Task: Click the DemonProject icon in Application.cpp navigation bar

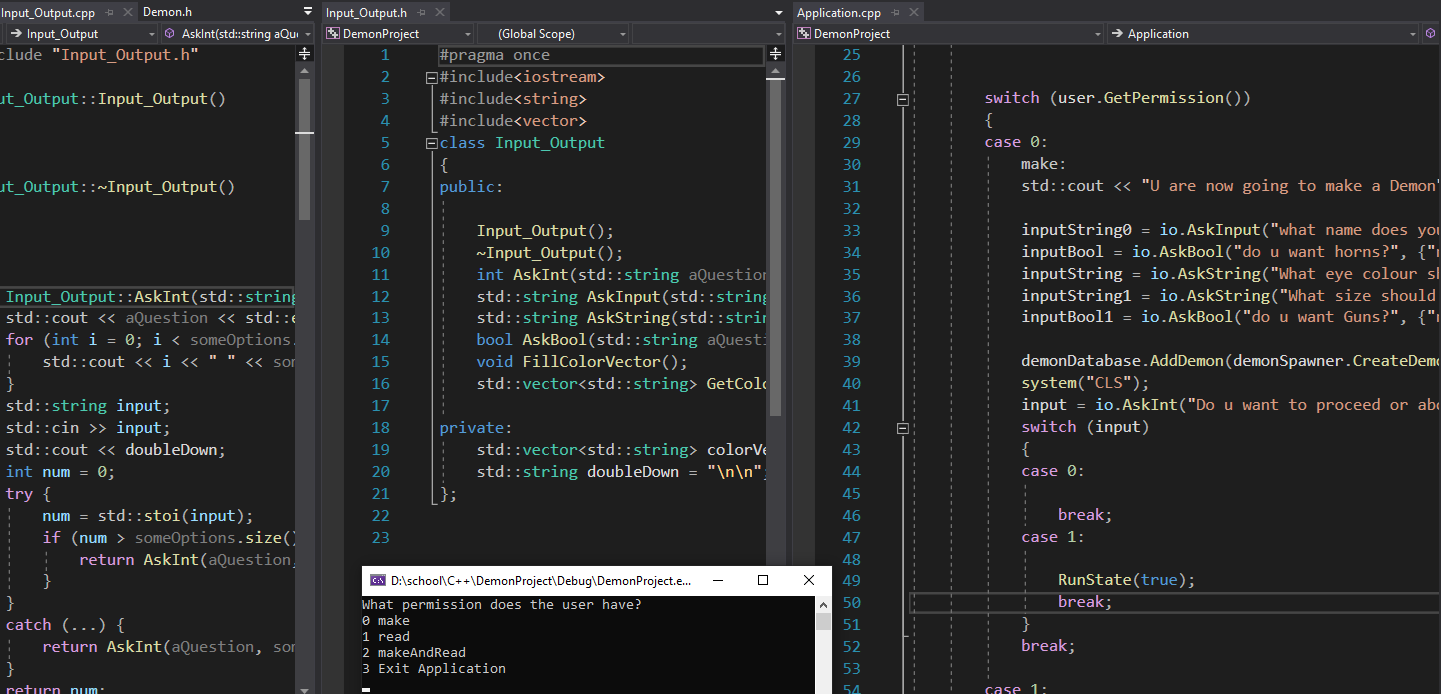Action: click(803, 34)
